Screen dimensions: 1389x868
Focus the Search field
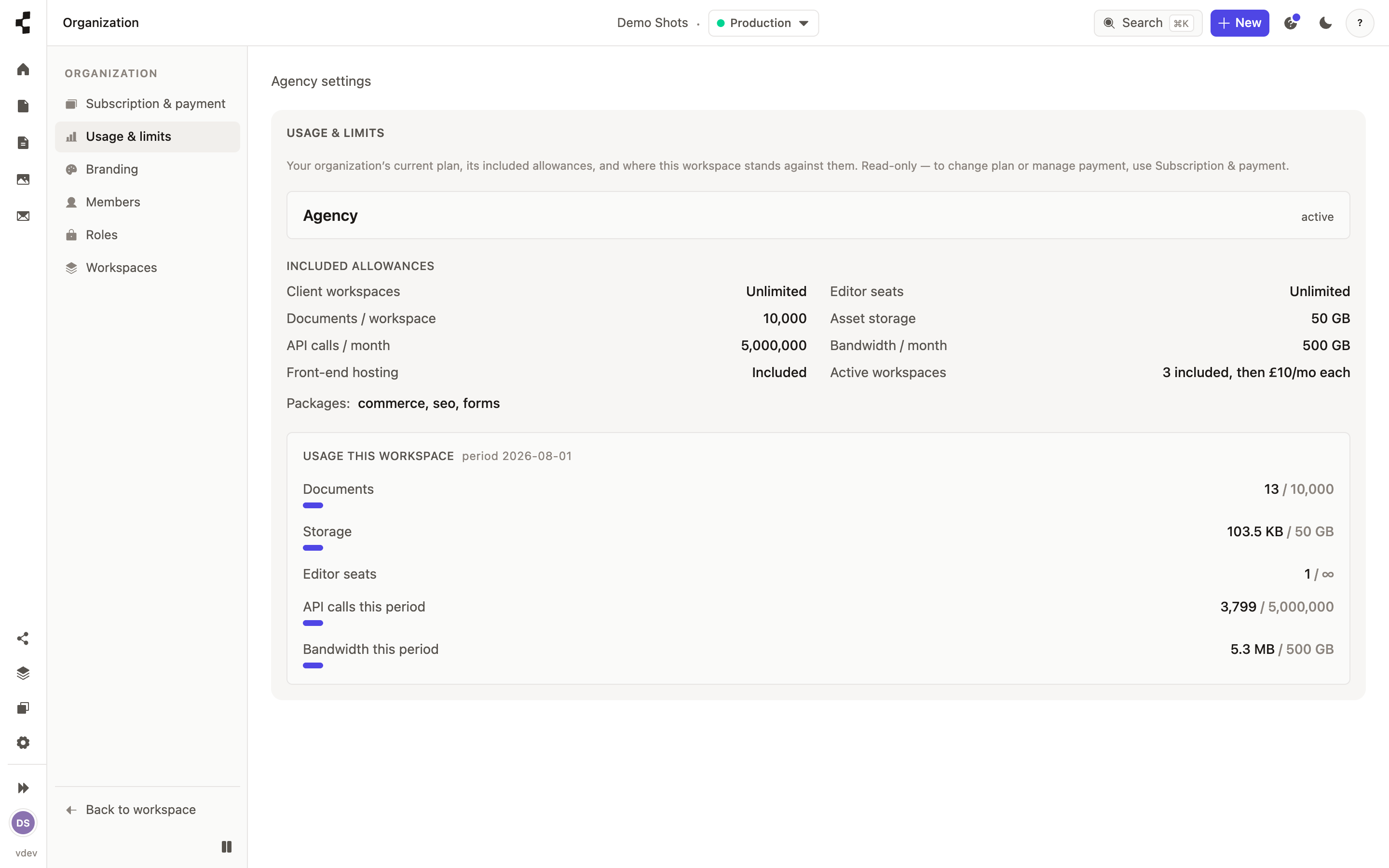[1148, 23]
